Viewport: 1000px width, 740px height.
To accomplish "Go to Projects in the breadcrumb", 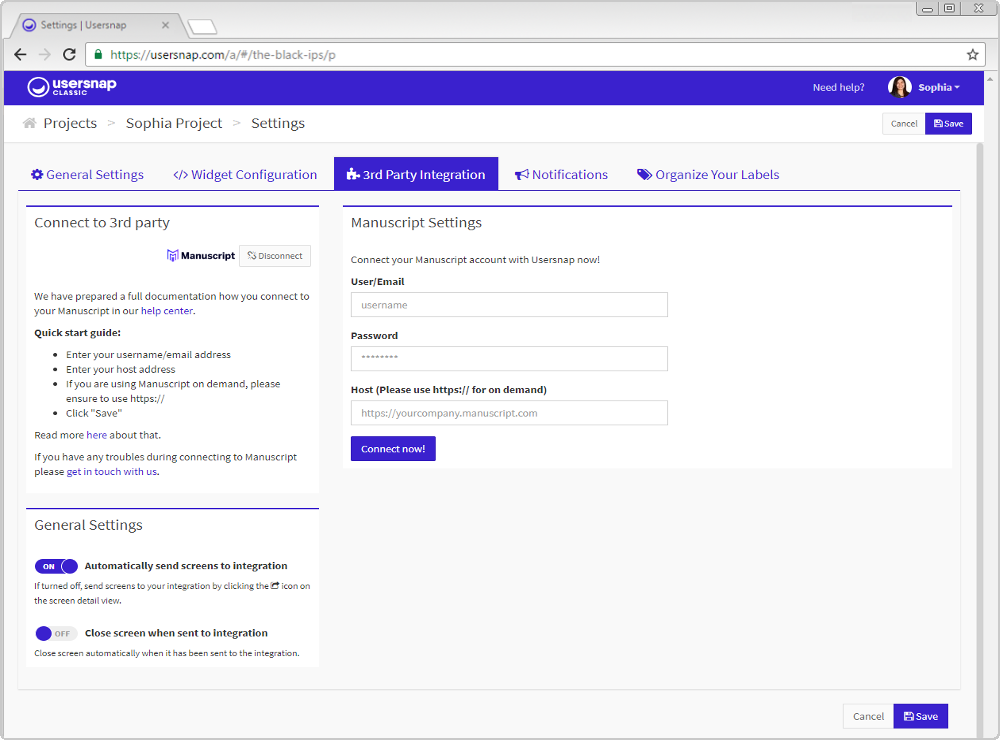I will coord(70,123).
